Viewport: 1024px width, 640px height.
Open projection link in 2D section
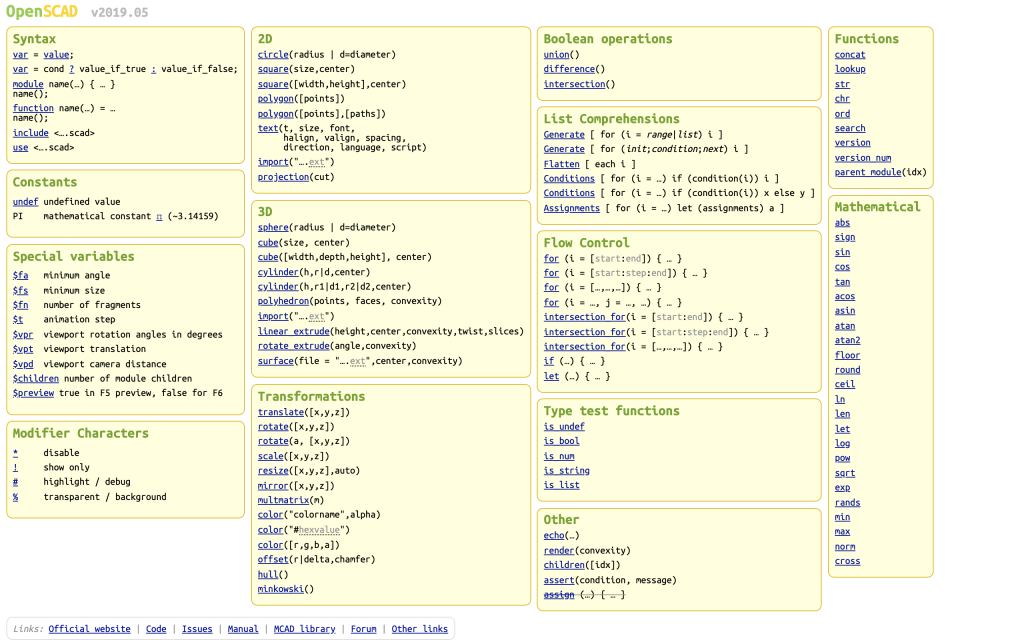click(x=283, y=177)
